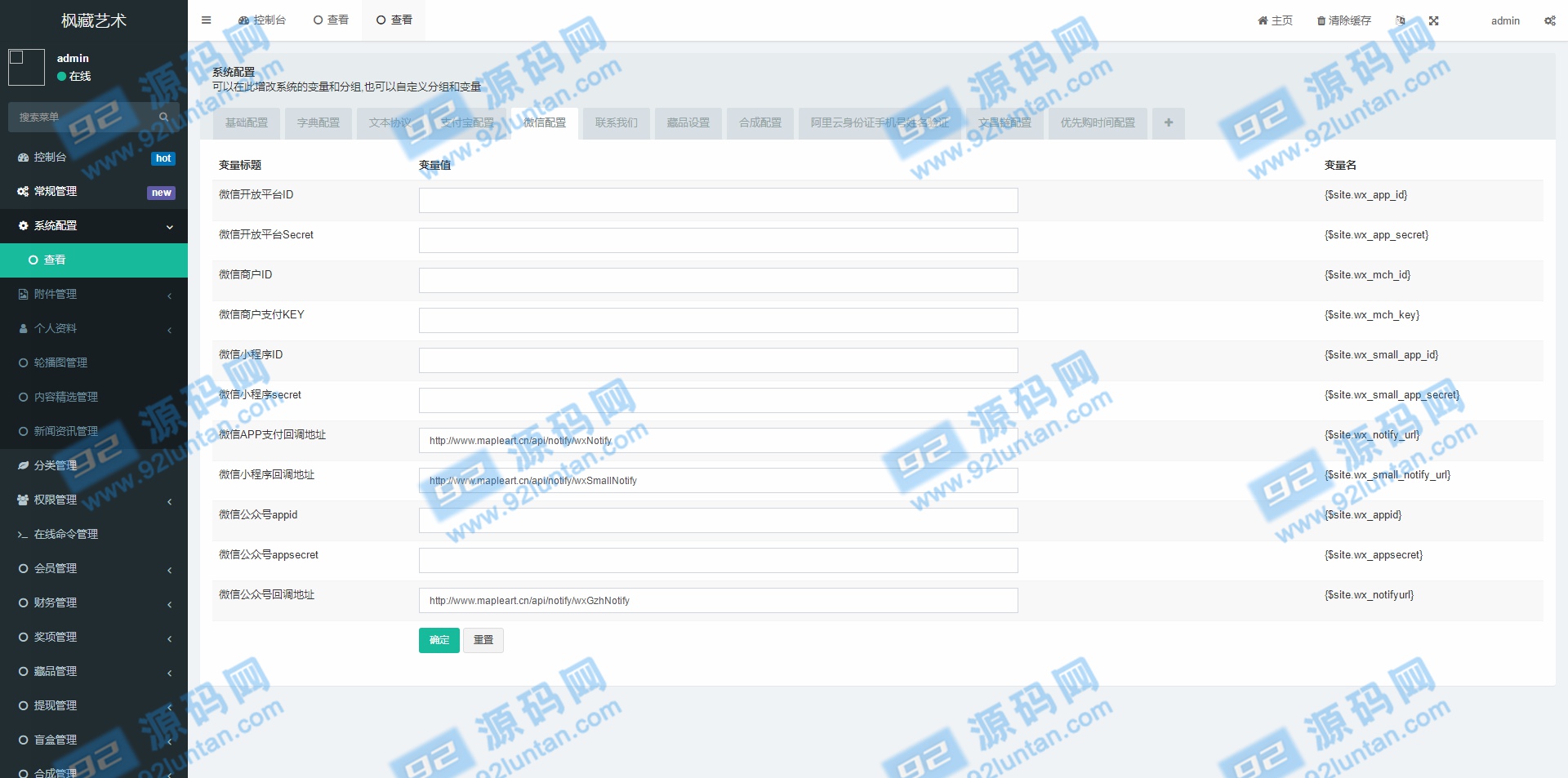This screenshot has width=1568, height=778.
Task: Click the {$site.wx_app_id} variable name
Action: coord(1365,194)
